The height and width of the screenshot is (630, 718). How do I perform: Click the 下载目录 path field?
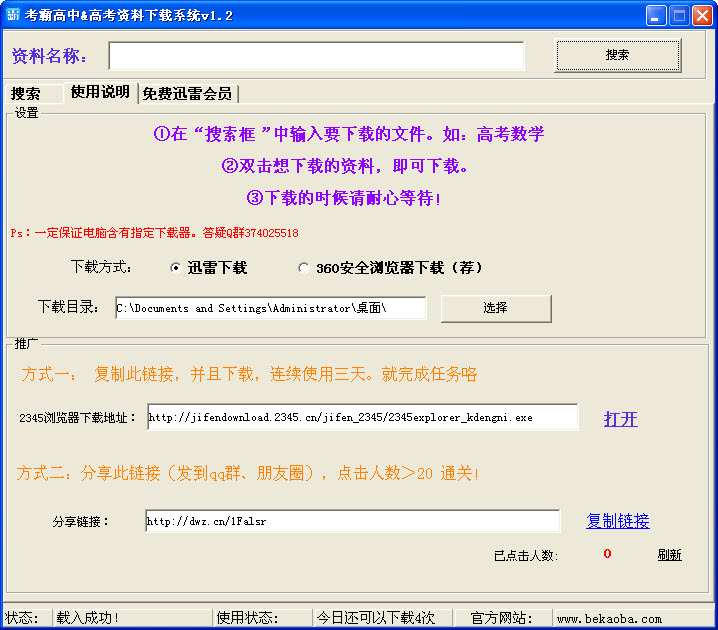[x=270, y=308]
